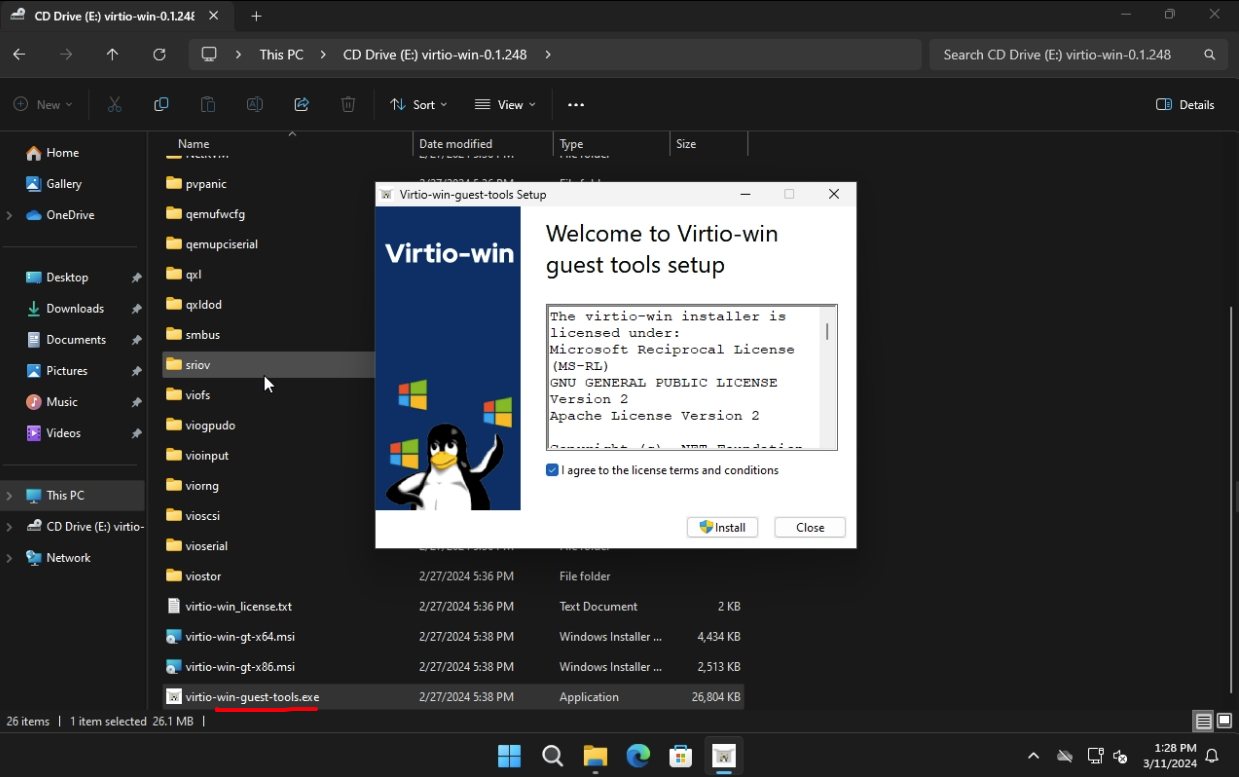Screen dimensions: 1239x777
Task: Click the Delete trash icon in toolbar
Action: coord(348,105)
